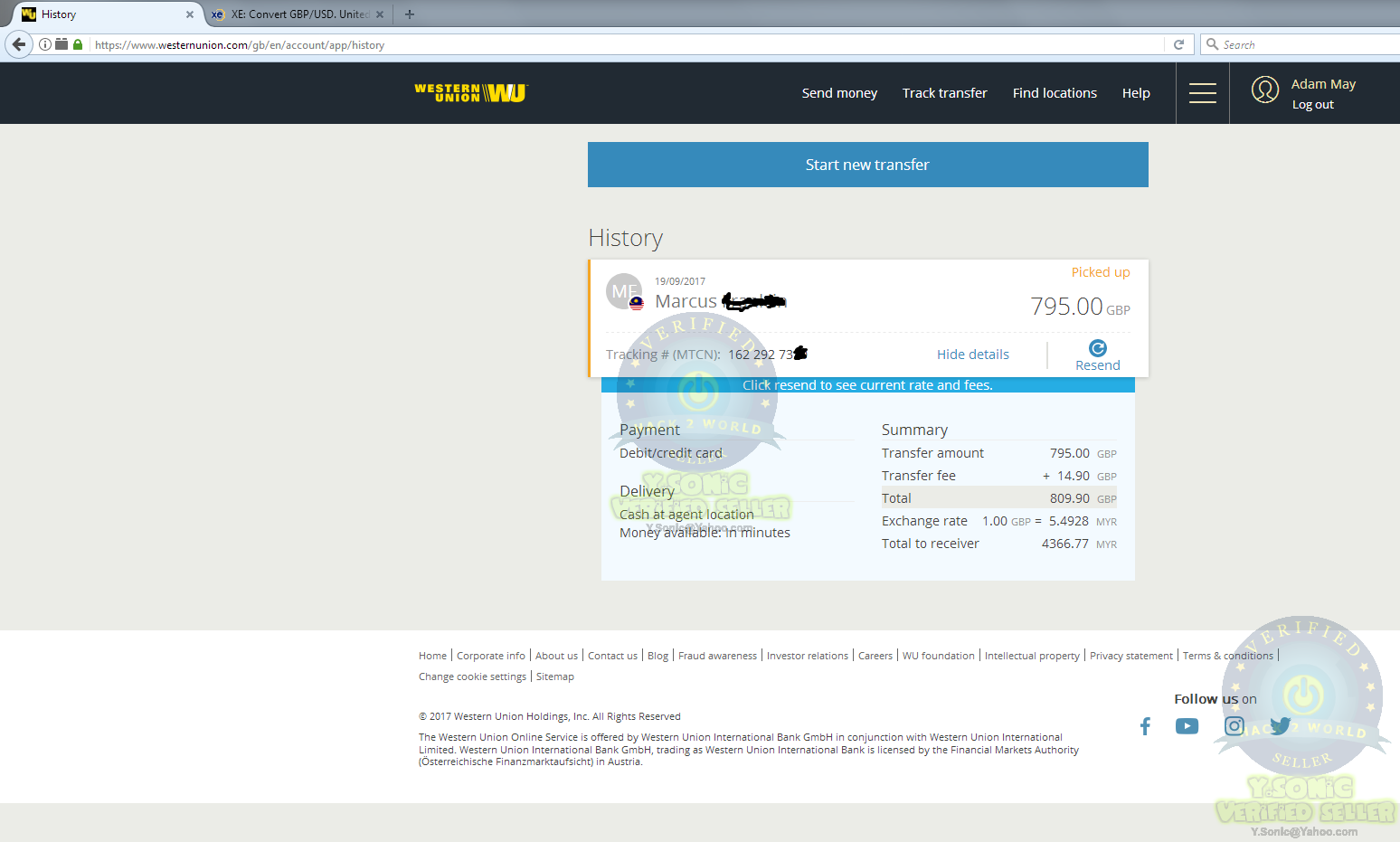Click the Start new transfer button
This screenshot has width=1400, height=842.
click(868, 165)
